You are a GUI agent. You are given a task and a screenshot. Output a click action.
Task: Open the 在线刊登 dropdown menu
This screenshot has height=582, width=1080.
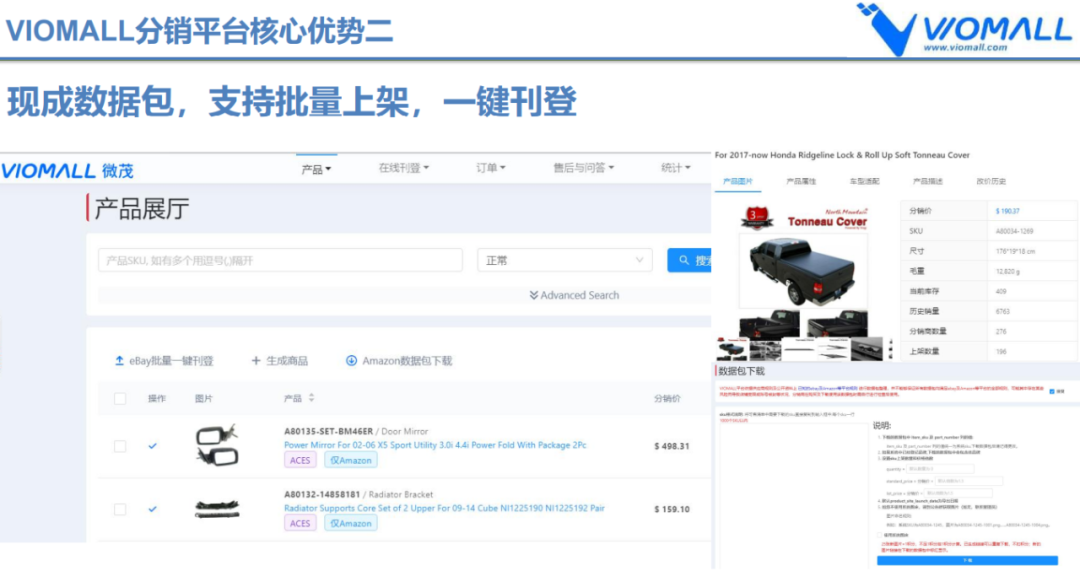point(402,169)
